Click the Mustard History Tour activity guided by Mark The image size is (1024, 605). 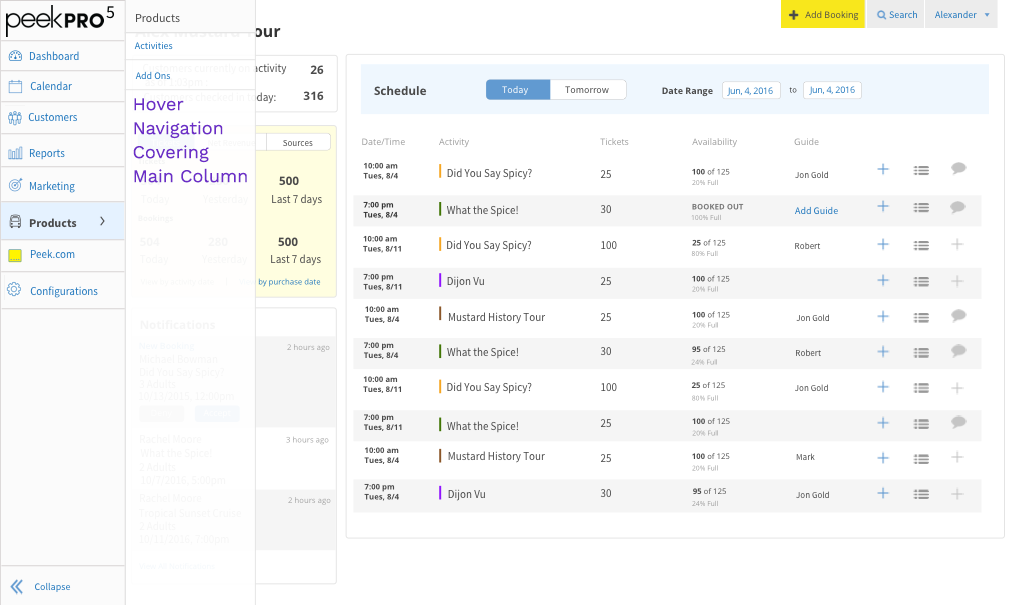pyautogui.click(x=496, y=457)
